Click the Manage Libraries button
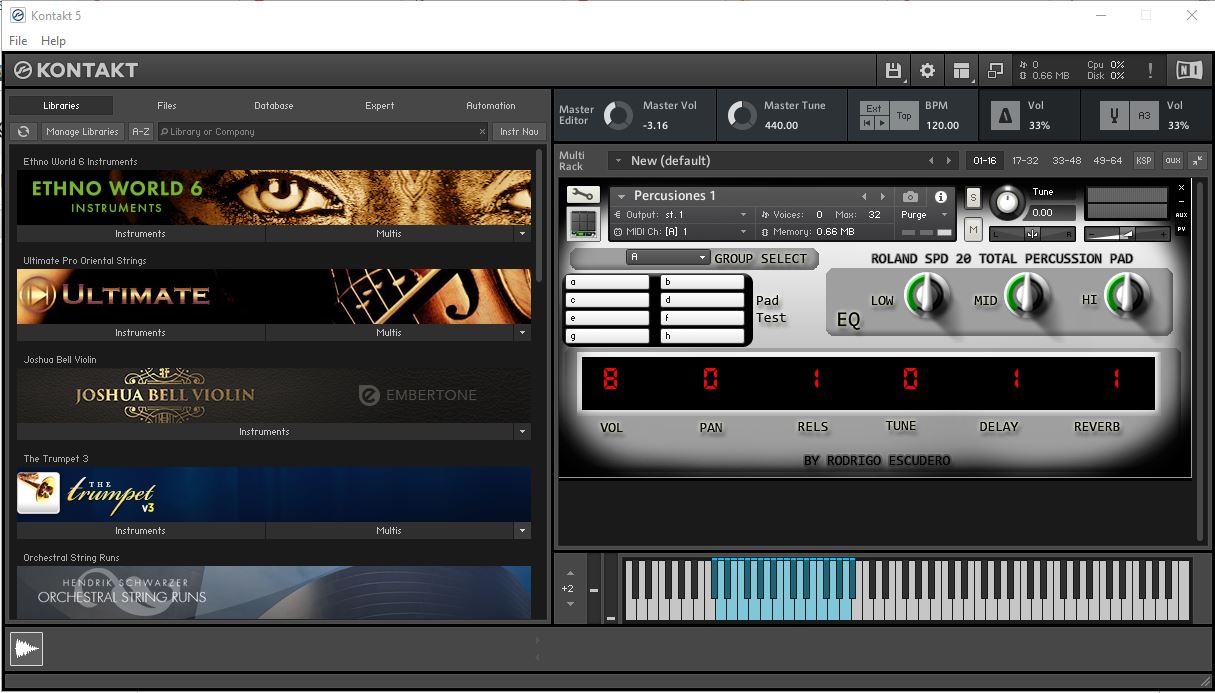The height and width of the screenshot is (693, 1215). 82,131
